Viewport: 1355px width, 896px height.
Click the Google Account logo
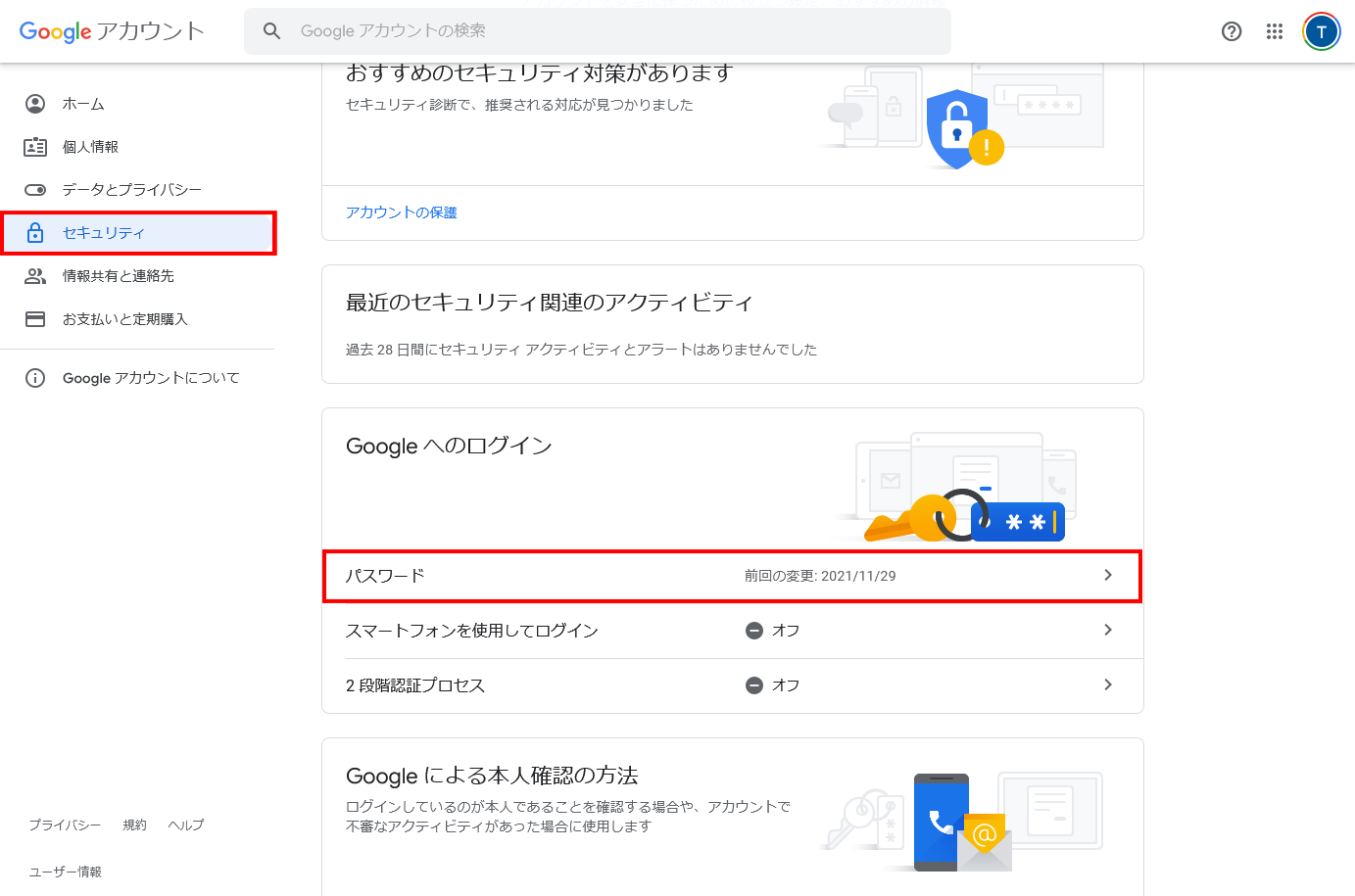[x=112, y=31]
